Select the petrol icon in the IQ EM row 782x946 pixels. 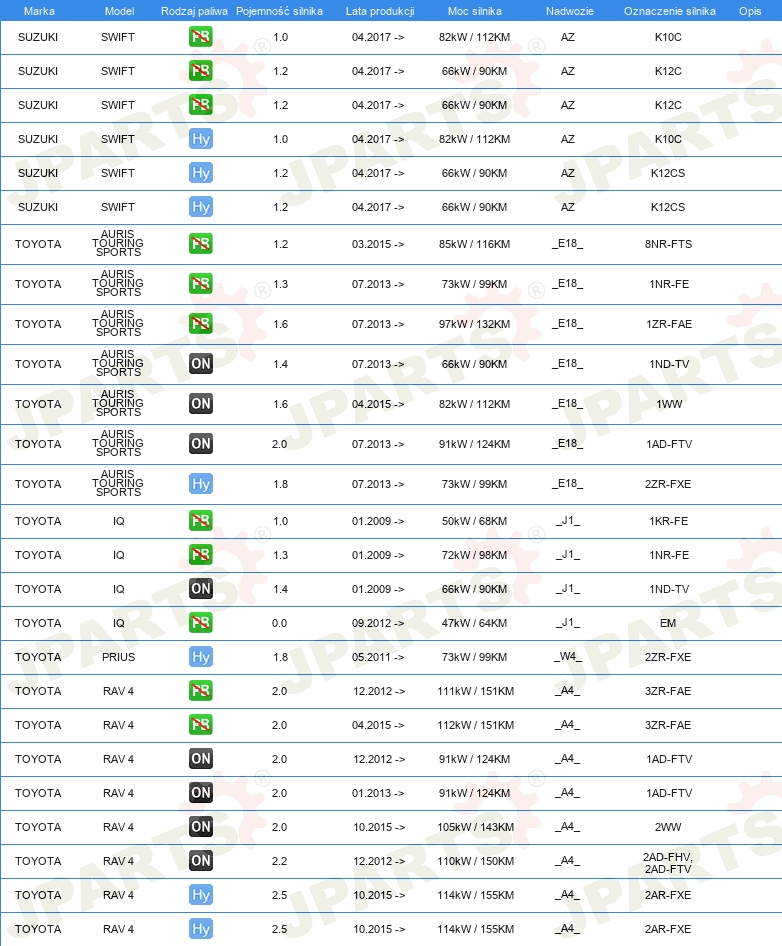coord(200,623)
